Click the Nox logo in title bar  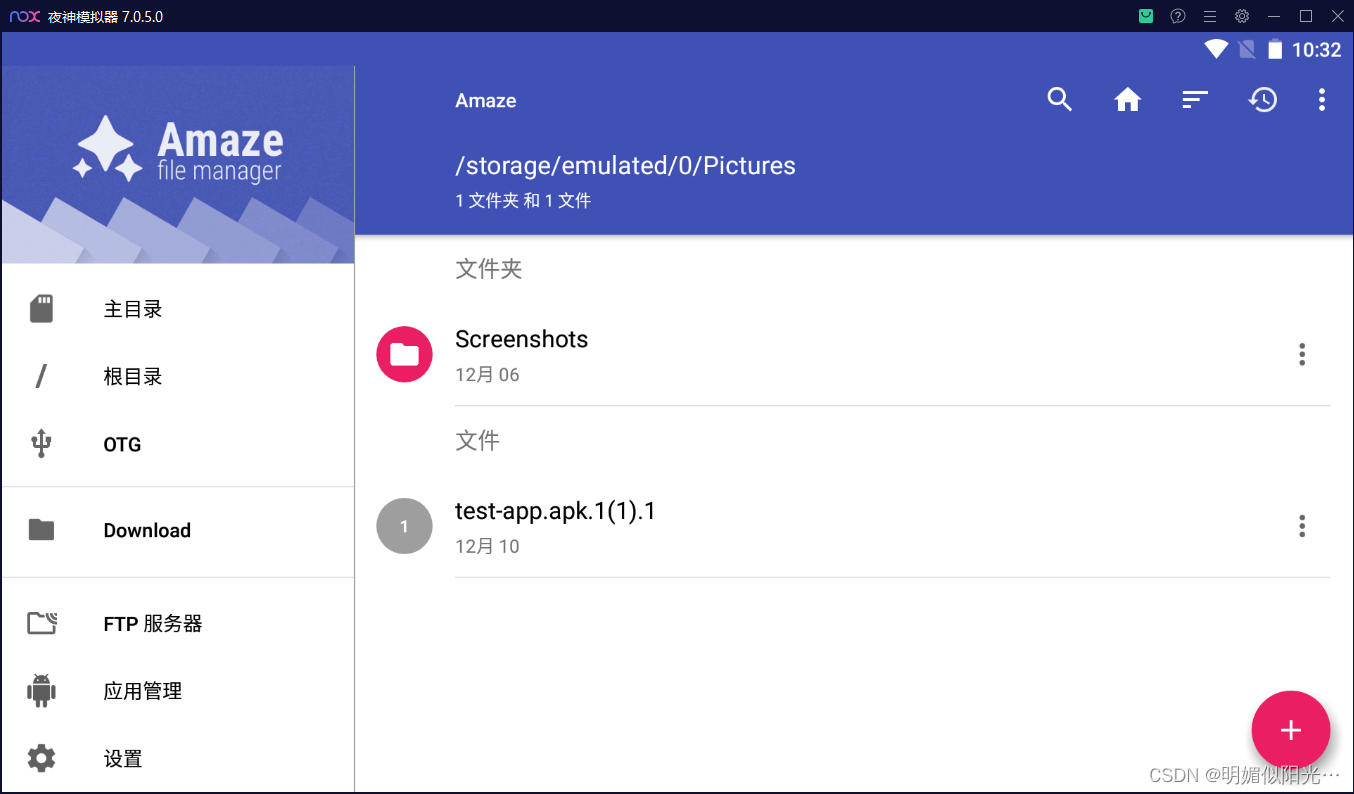pos(25,16)
